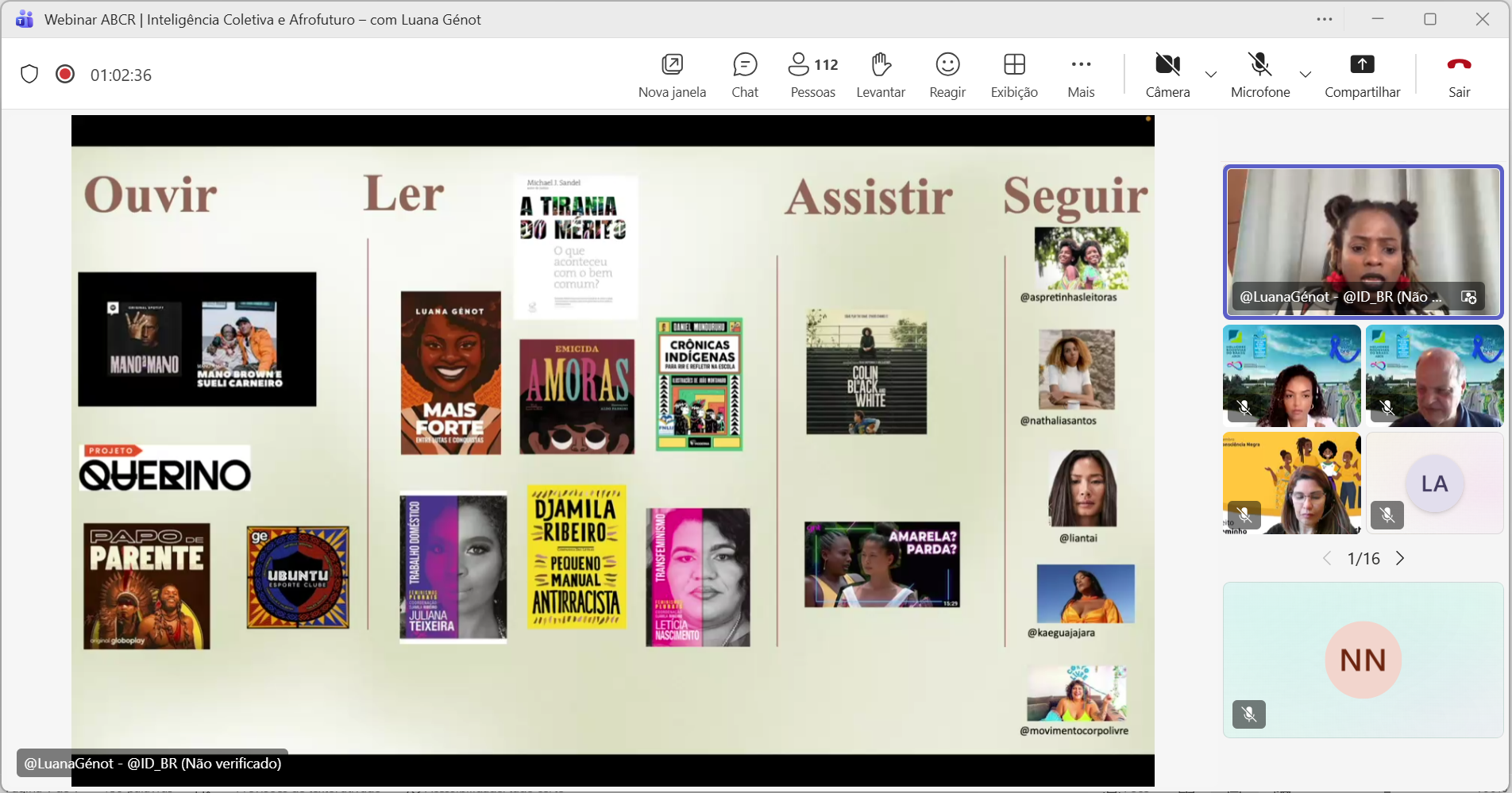Screen dimensions: 1512x793
Task: Select LuanaGénot's video thumbnail
Action: (1363, 241)
